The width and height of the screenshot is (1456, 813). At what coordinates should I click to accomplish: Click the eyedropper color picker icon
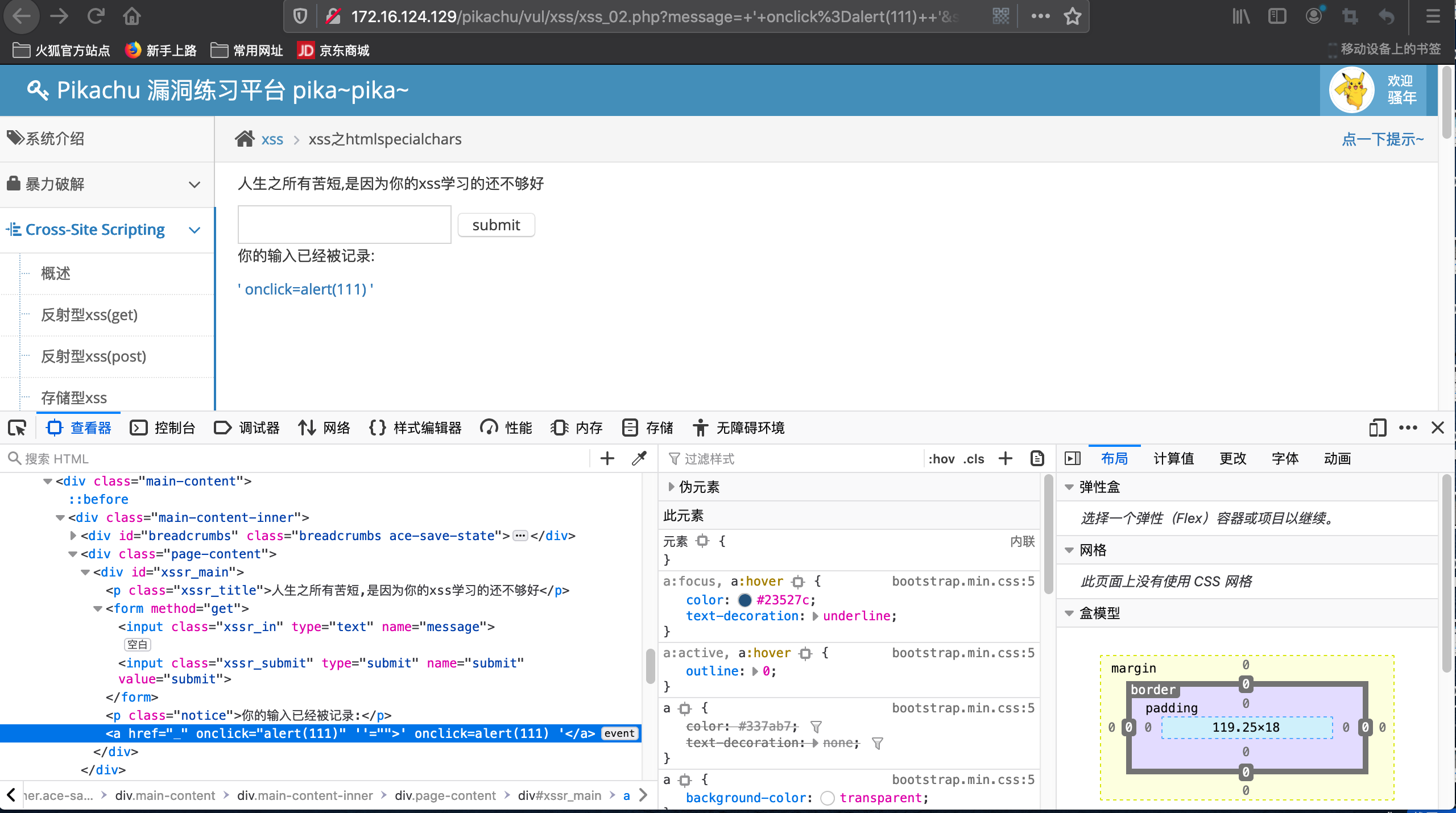coord(639,458)
